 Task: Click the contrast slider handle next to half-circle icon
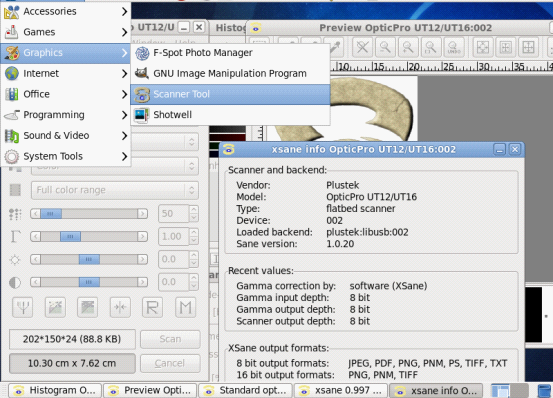tap(89, 282)
